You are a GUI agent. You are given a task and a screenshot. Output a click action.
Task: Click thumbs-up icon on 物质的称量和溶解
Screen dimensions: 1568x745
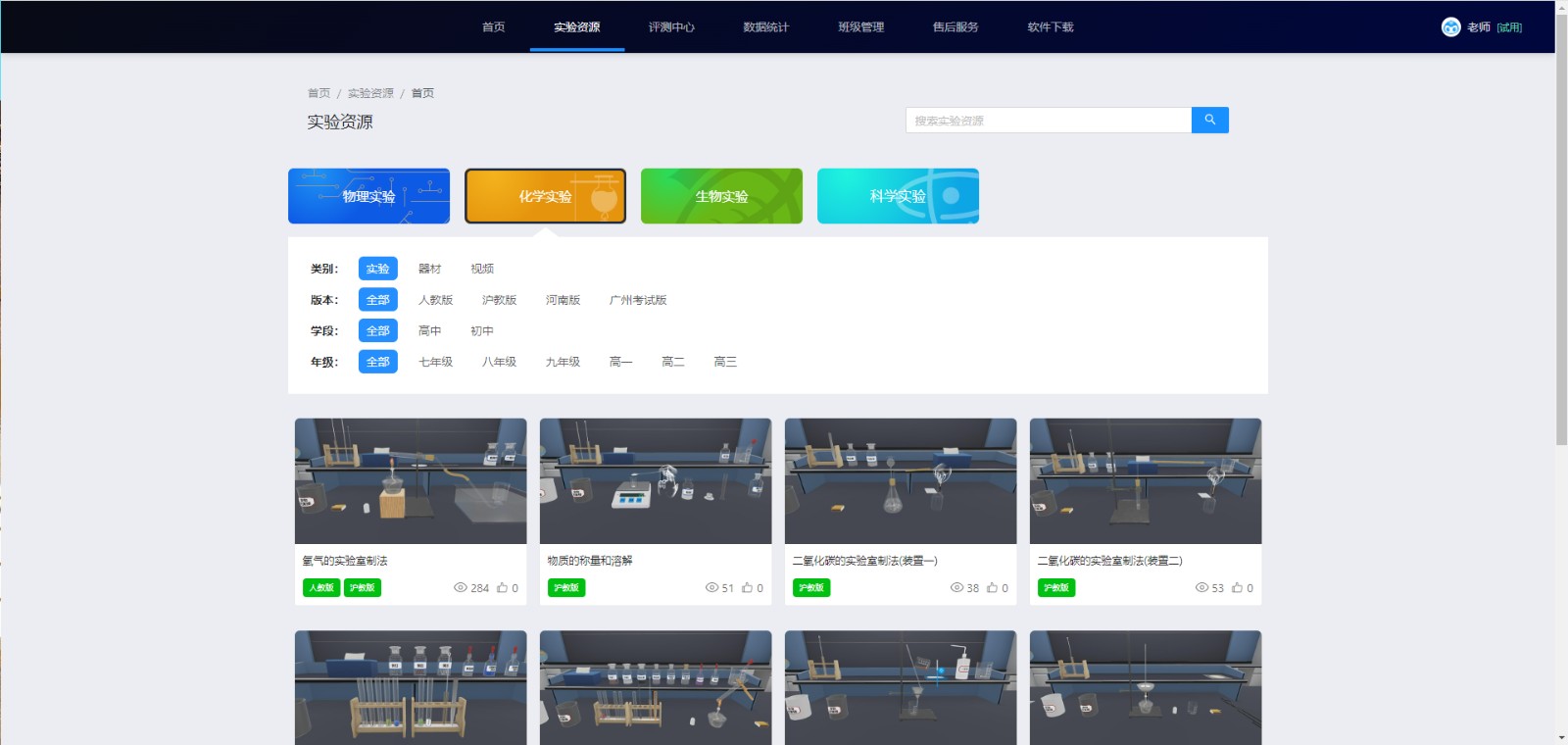tap(747, 588)
